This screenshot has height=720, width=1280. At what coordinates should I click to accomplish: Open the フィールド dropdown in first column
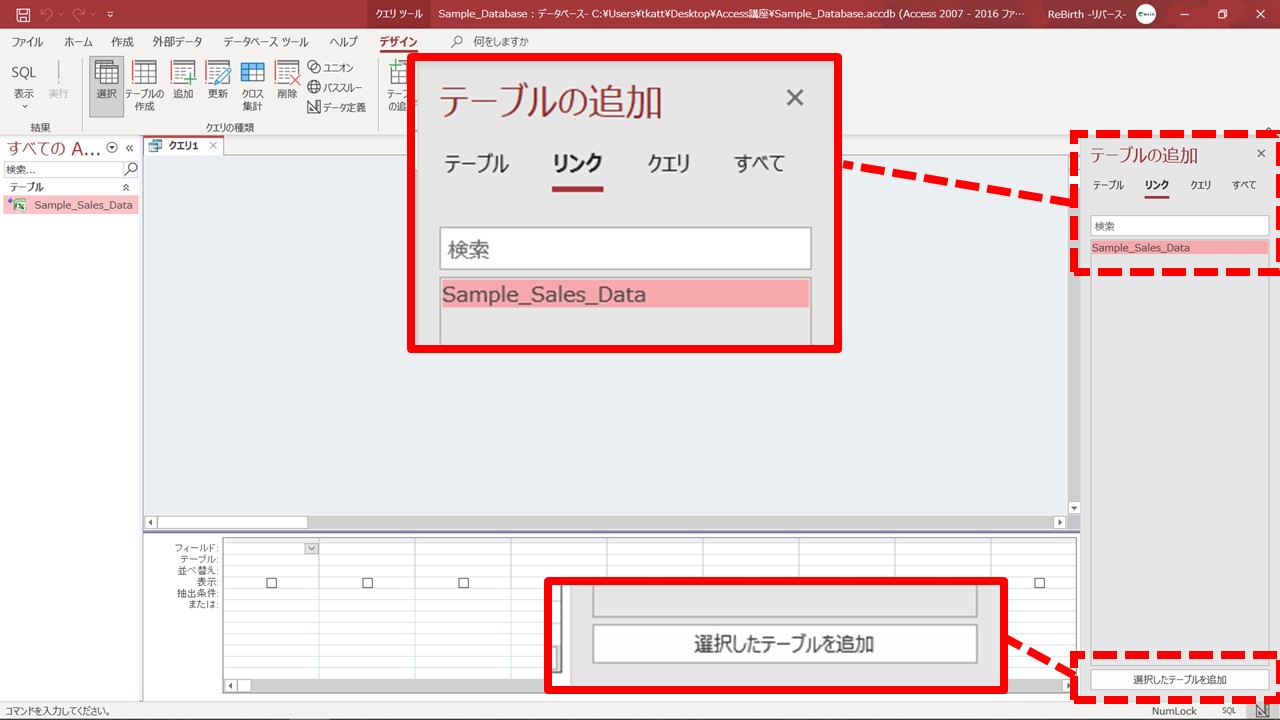(311, 548)
